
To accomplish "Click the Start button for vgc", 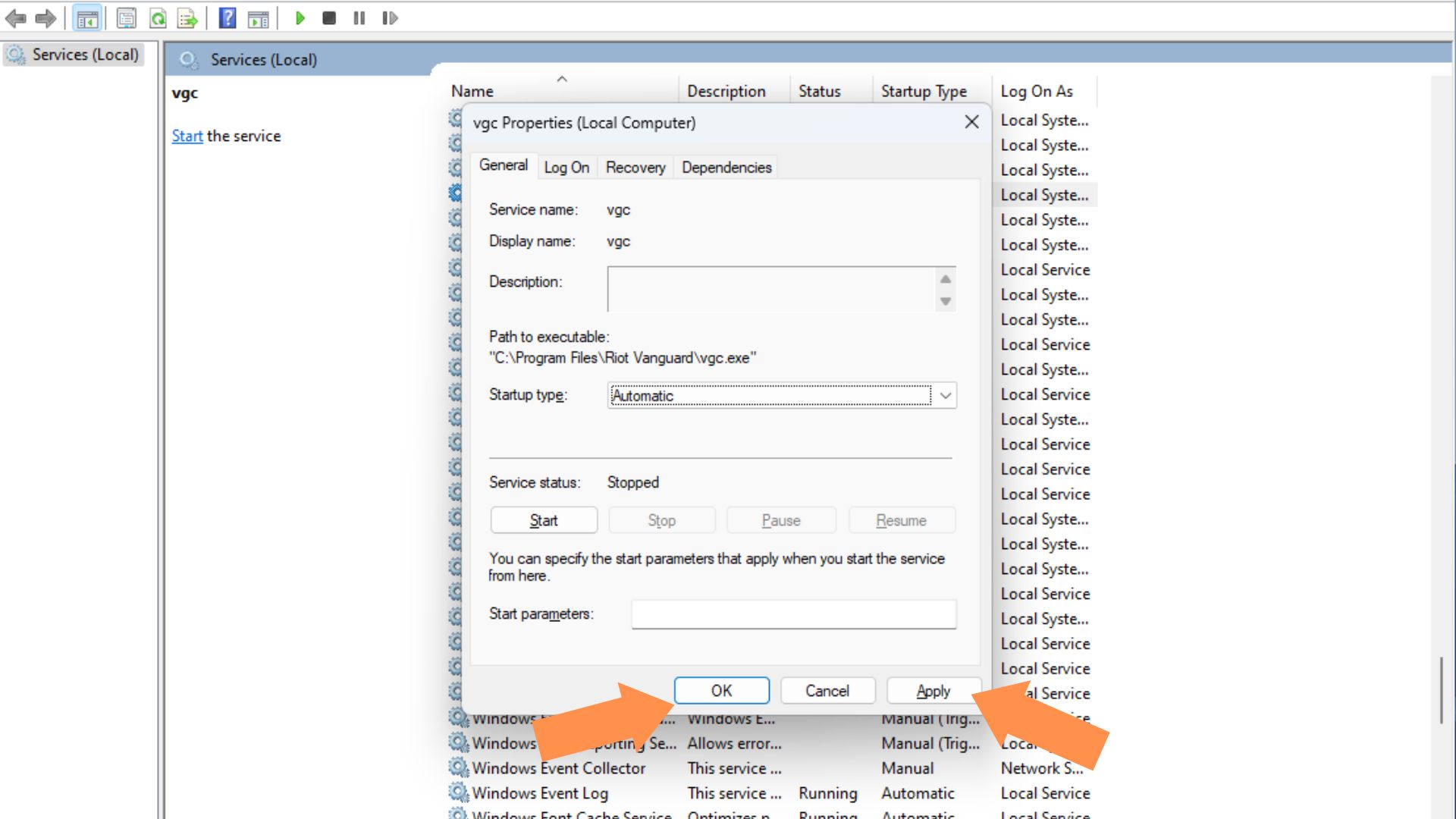I will click(543, 520).
